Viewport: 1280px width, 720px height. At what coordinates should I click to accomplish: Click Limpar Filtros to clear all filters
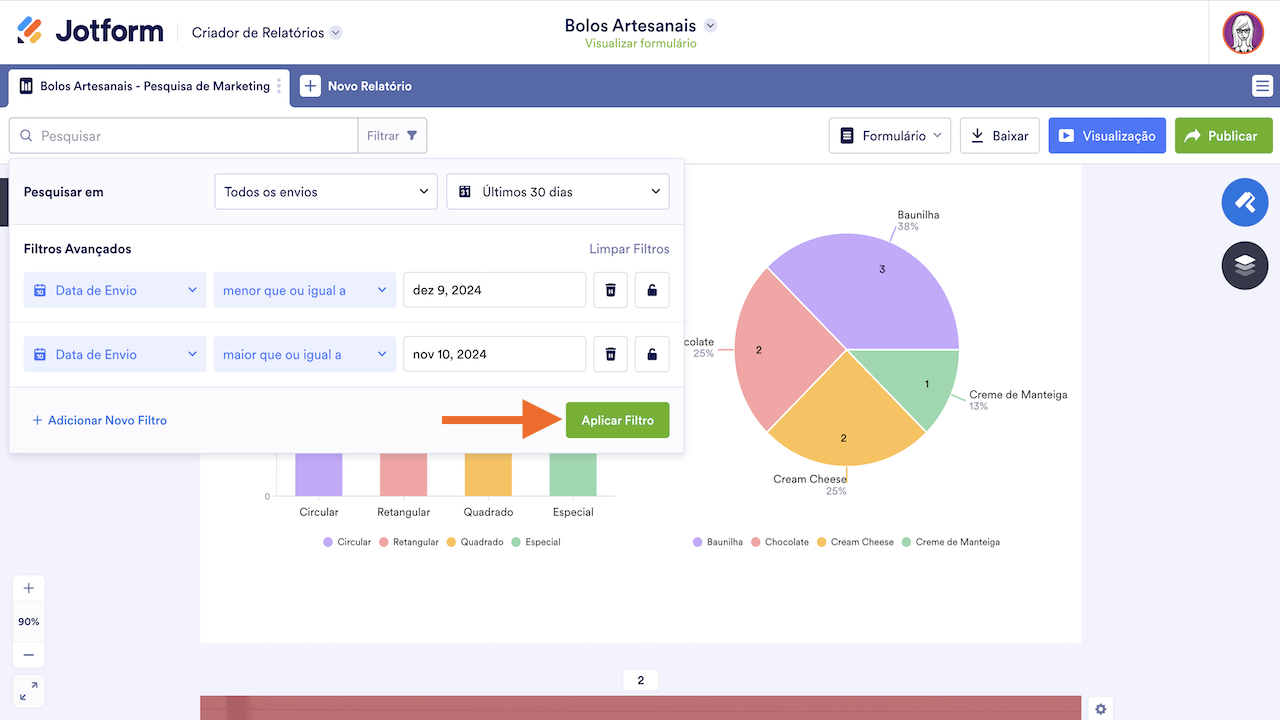[629, 248]
